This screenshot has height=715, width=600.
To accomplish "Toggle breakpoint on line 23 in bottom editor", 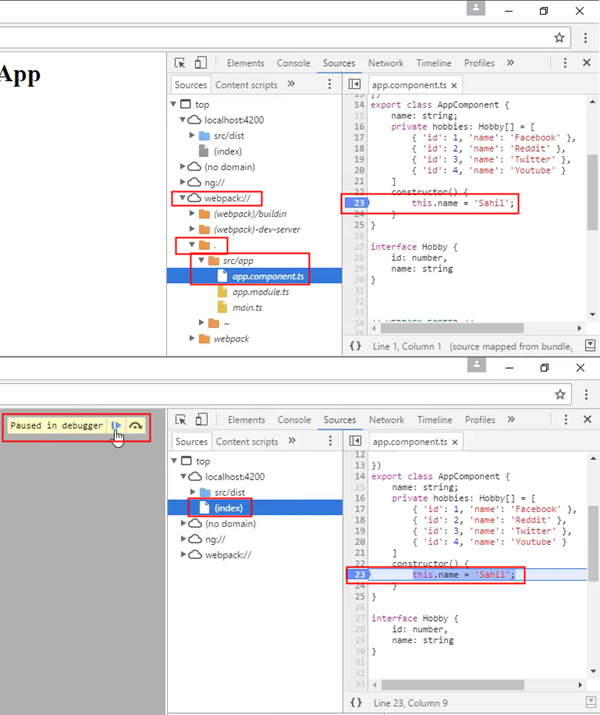I will (359, 575).
